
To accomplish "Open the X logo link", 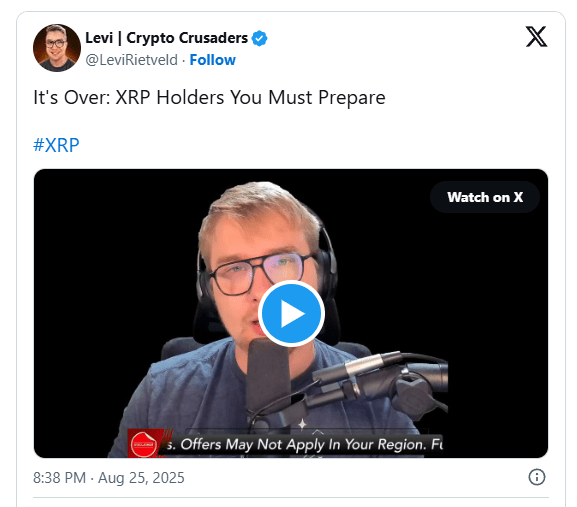I will [536, 37].
